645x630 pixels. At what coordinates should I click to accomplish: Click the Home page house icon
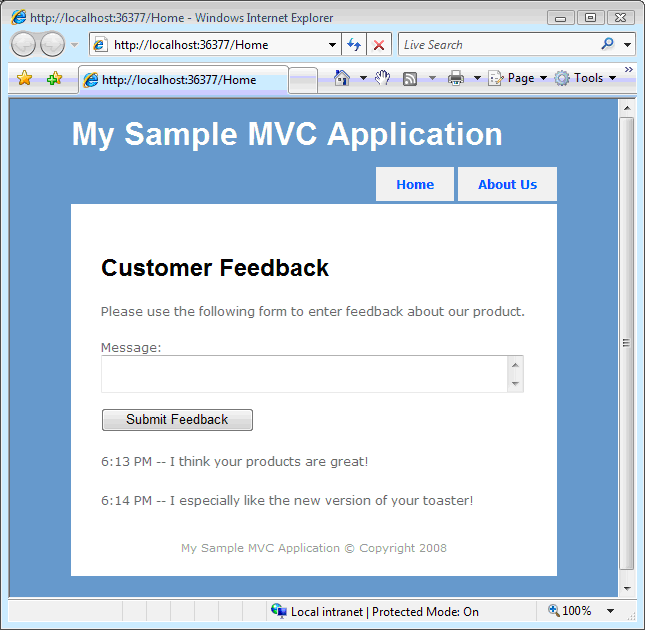342,77
